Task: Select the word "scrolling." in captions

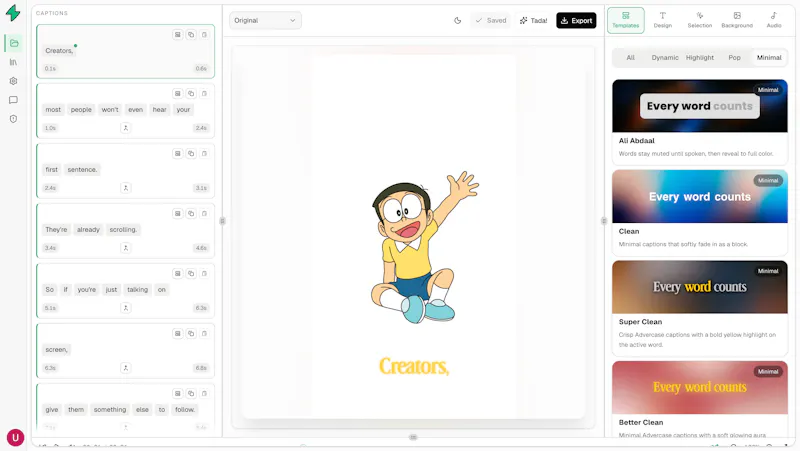Action: 123,230
